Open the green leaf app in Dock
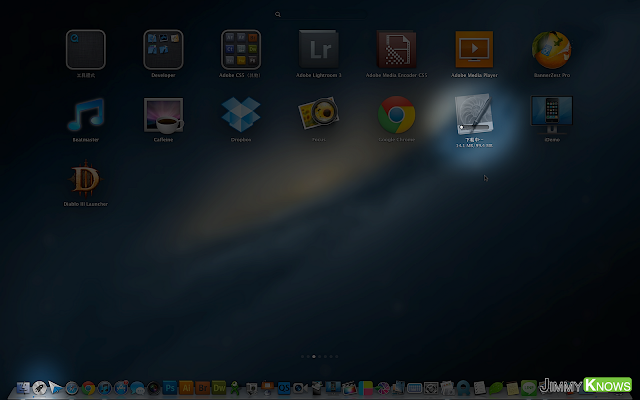 [496, 387]
